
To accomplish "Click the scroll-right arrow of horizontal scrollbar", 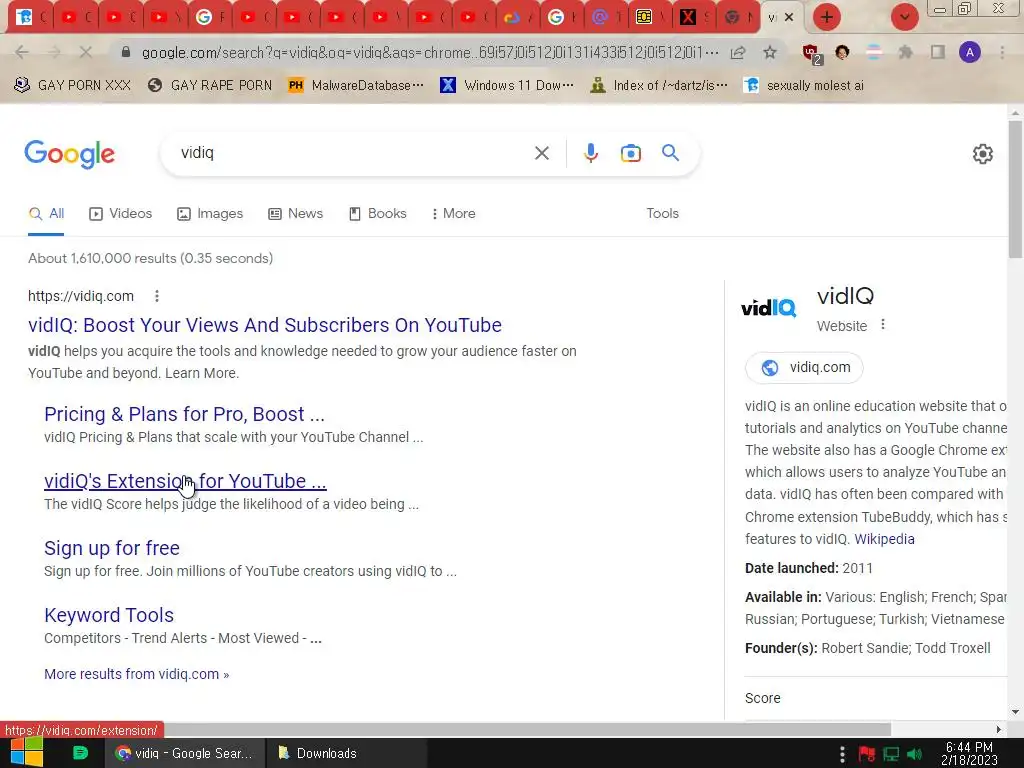I will [x=998, y=729].
